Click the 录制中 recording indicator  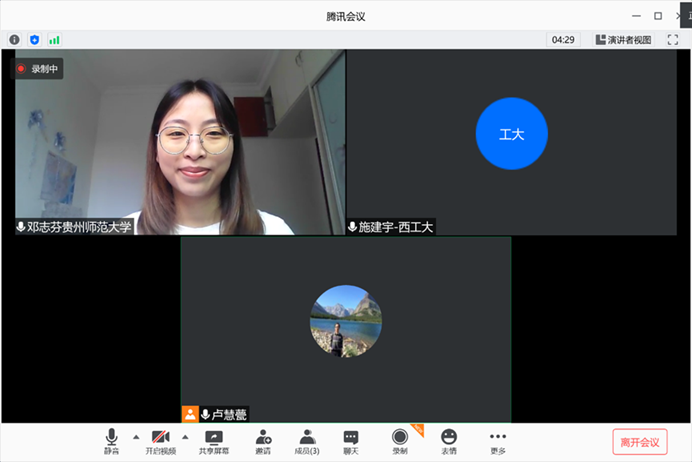click(x=37, y=69)
